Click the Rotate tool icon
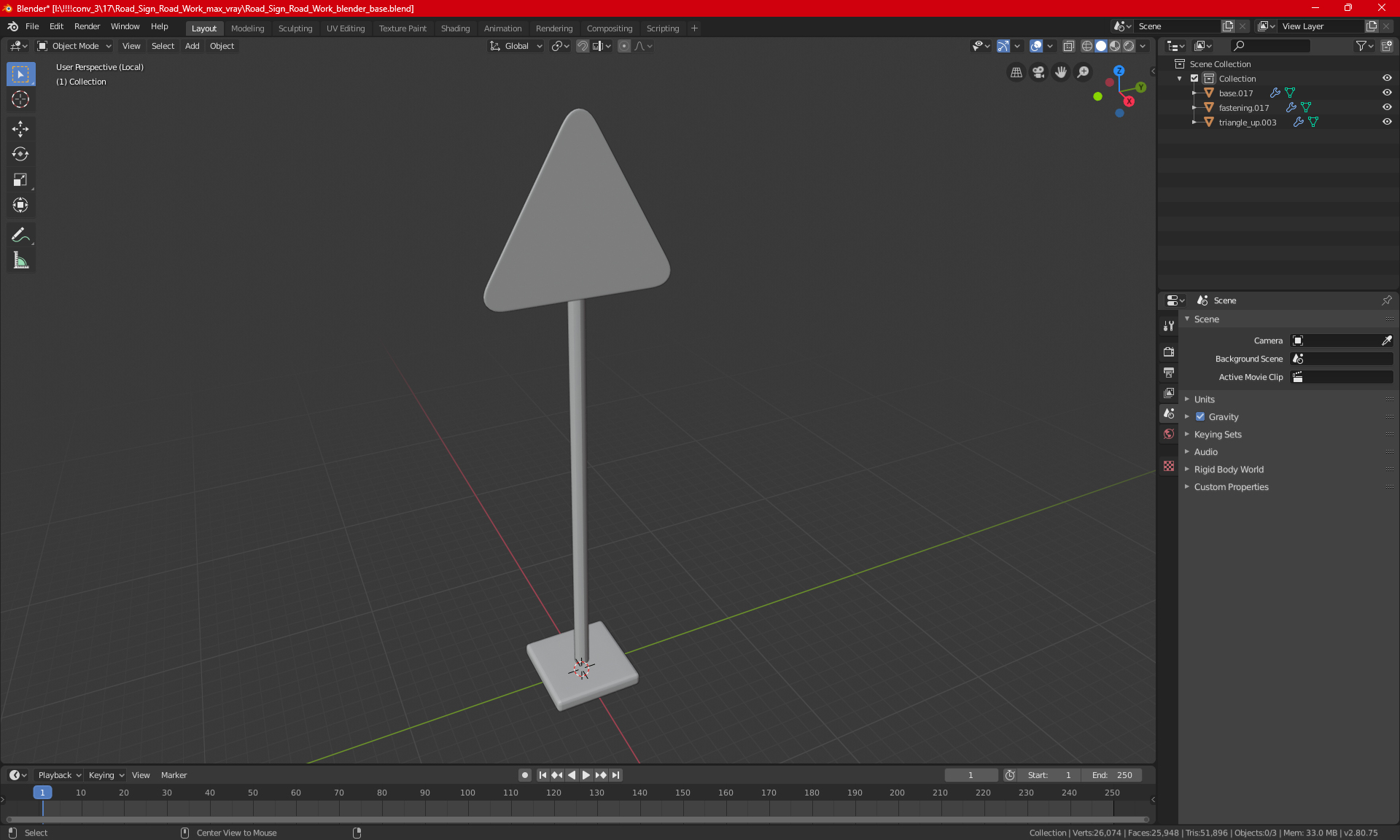The image size is (1400, 840). click(x=20, y=152)
